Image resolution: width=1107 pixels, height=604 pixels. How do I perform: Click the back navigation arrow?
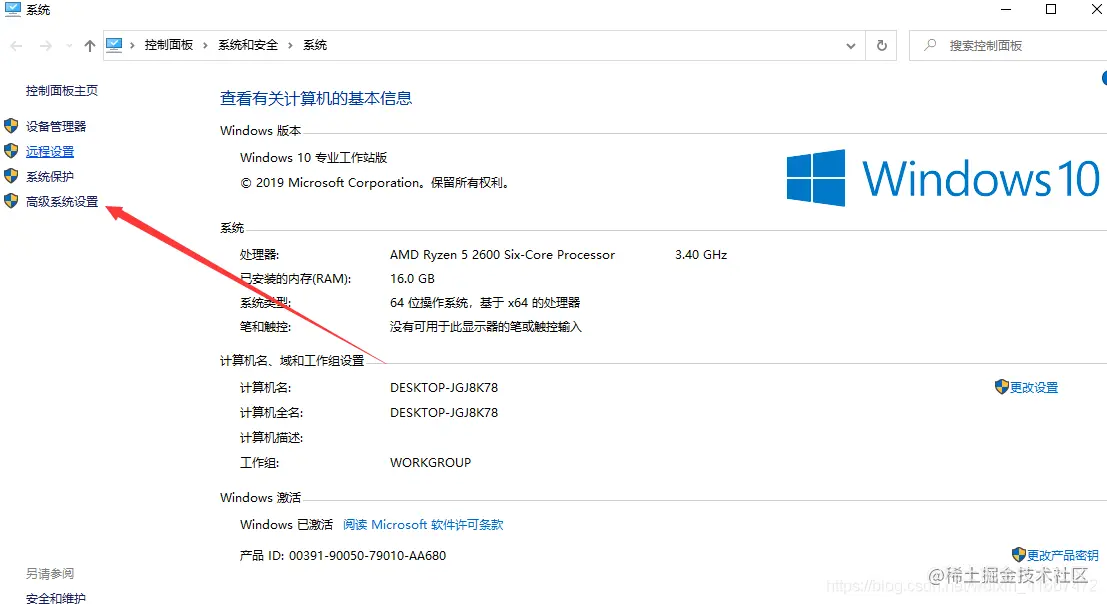click(x=16, y=46)
